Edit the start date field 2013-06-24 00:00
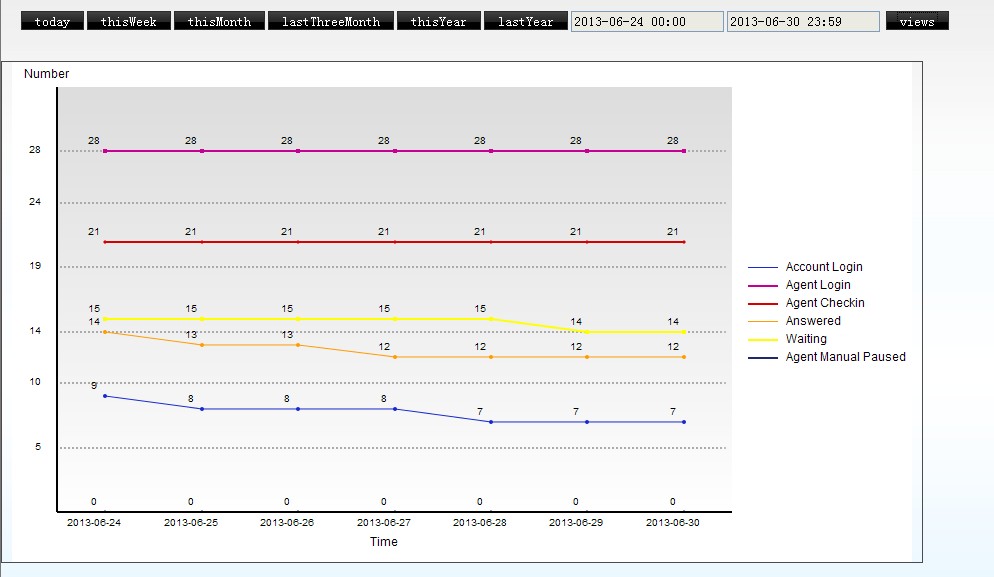994x577 pixels. click(646, 21)
